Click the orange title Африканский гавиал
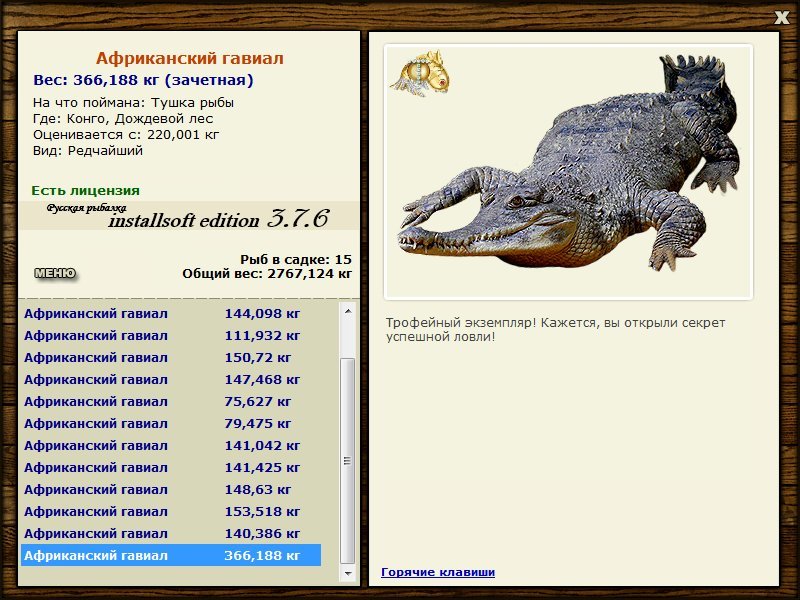 [189, 58]
